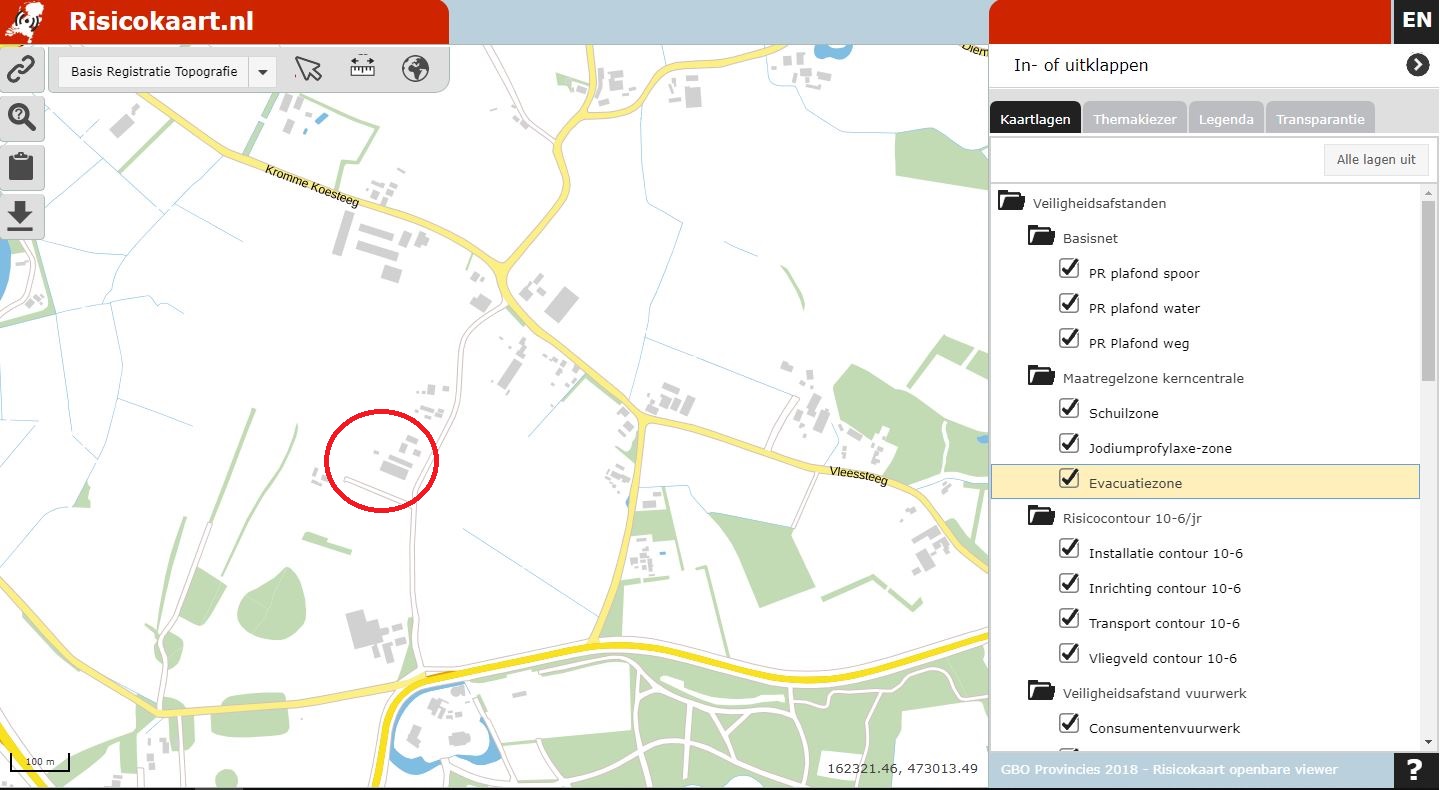Click the layer list vertical scrollbar
Viewport: 1440px width, 790px height.
(x=1428, y=290)
